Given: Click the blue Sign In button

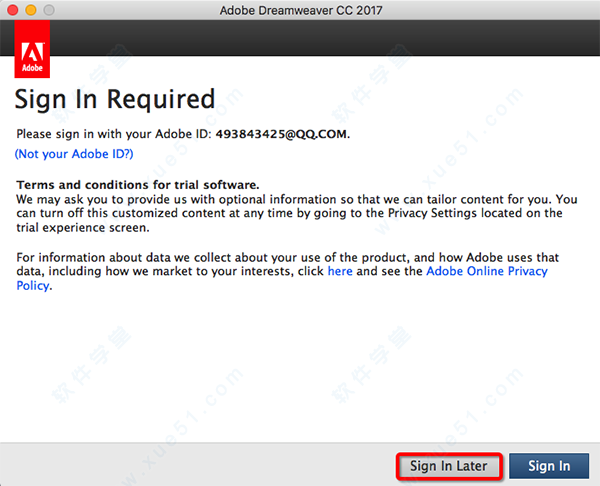Looking at the screenshot, I should pyautogui.click(x=549, y=466).
